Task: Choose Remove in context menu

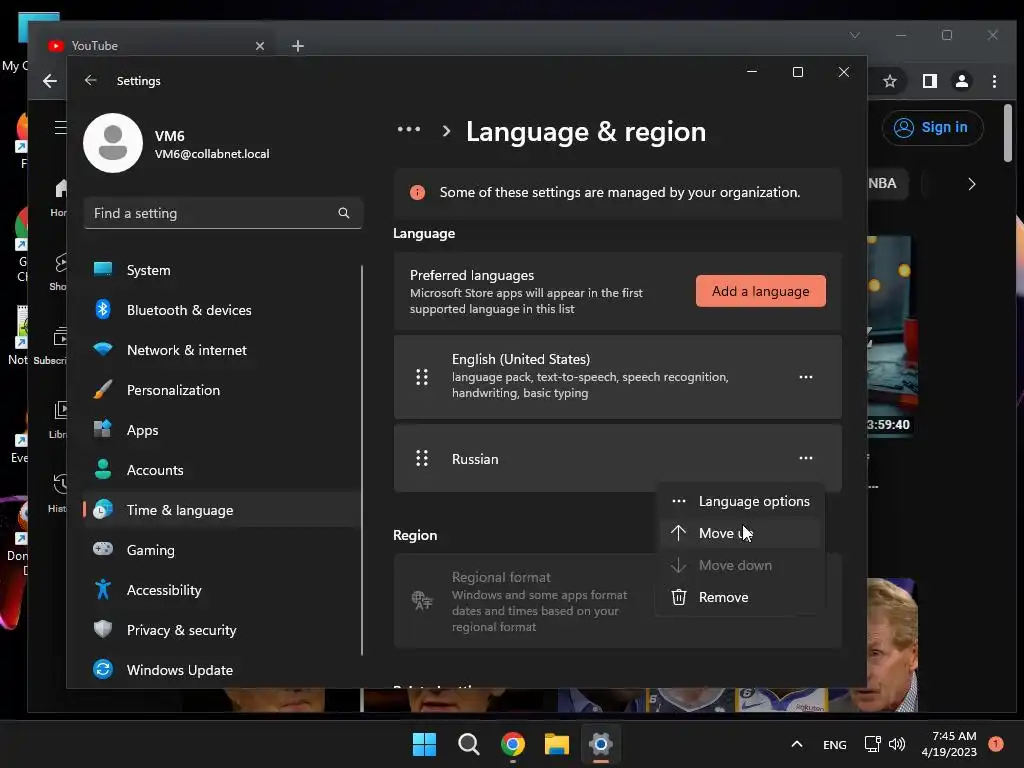Action: [739, 597]
